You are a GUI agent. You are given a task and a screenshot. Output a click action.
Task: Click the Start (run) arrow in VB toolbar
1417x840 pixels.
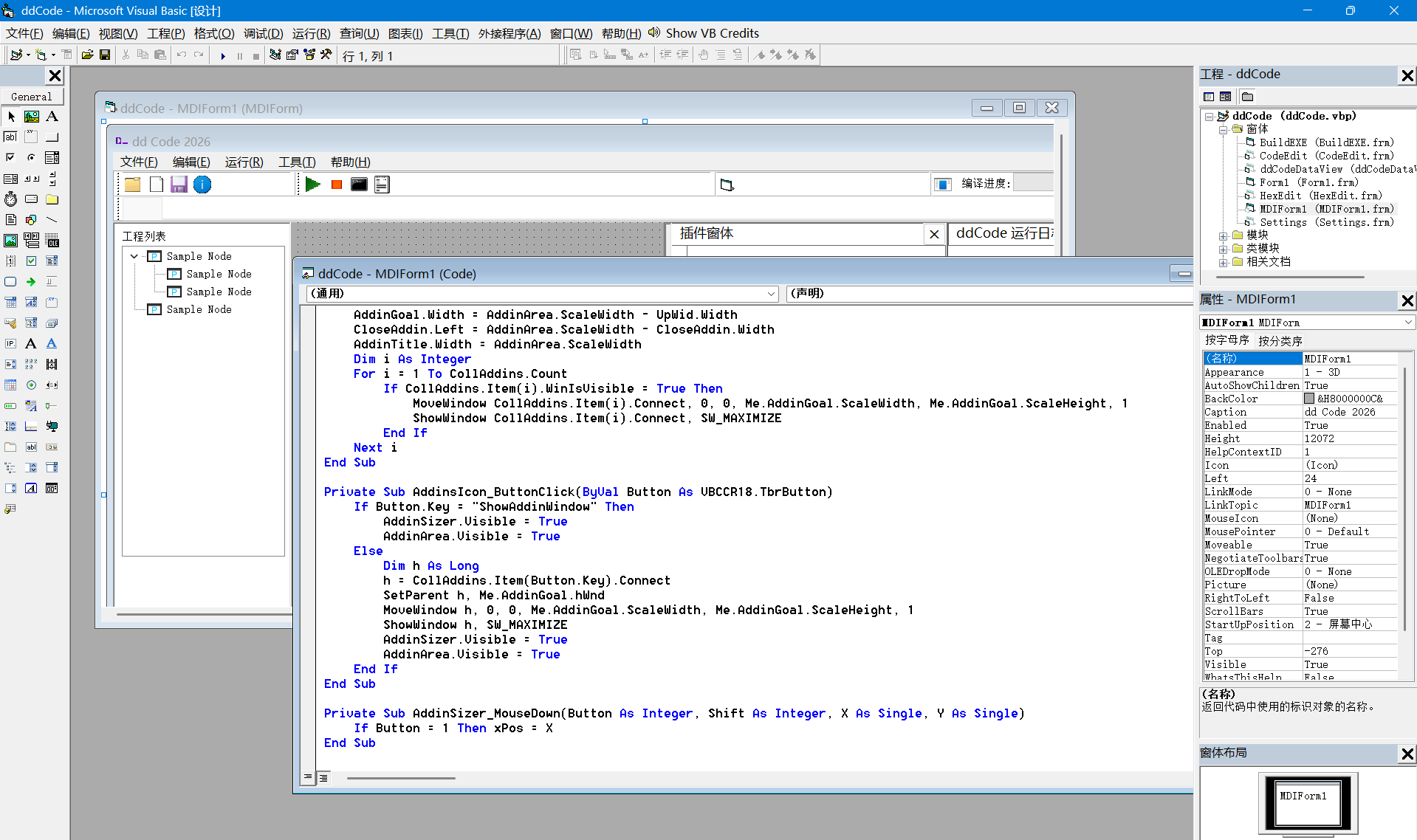222,56
